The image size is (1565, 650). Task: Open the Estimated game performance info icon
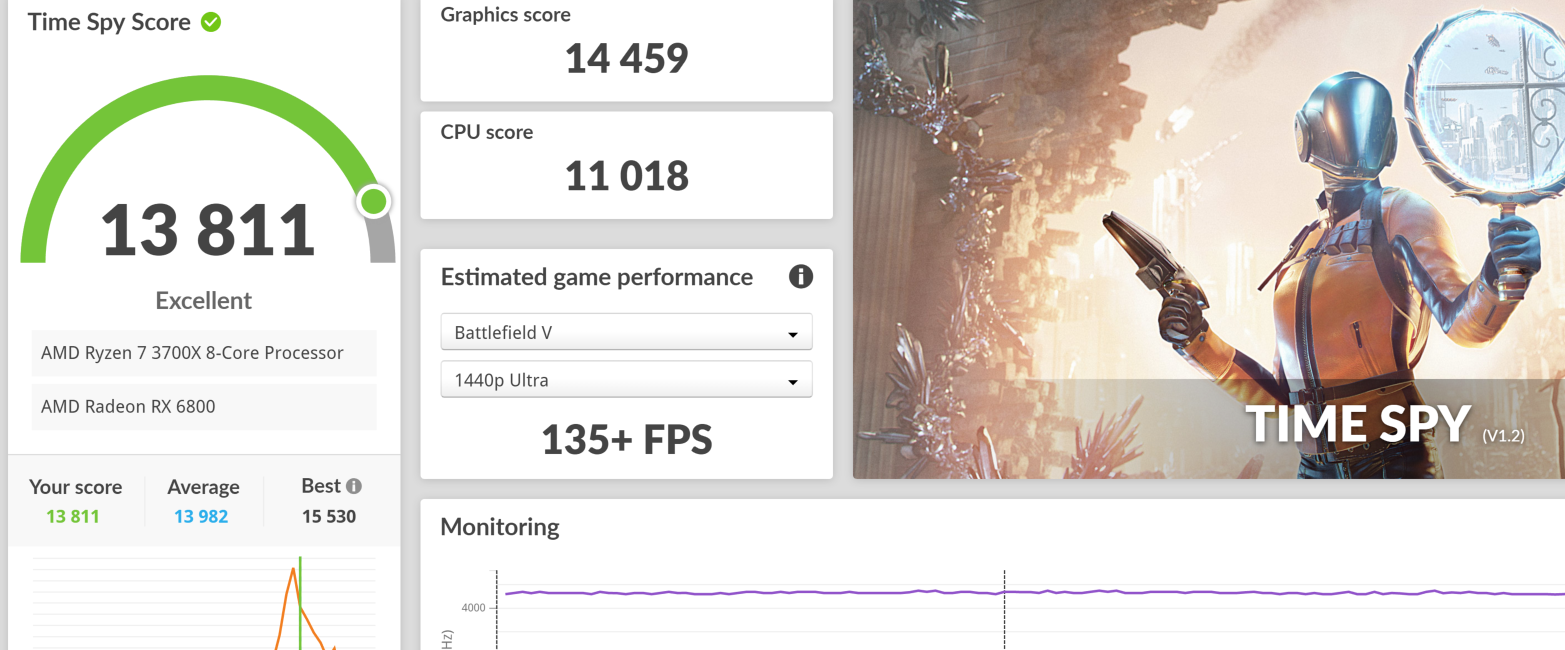[x=801, y=277]
